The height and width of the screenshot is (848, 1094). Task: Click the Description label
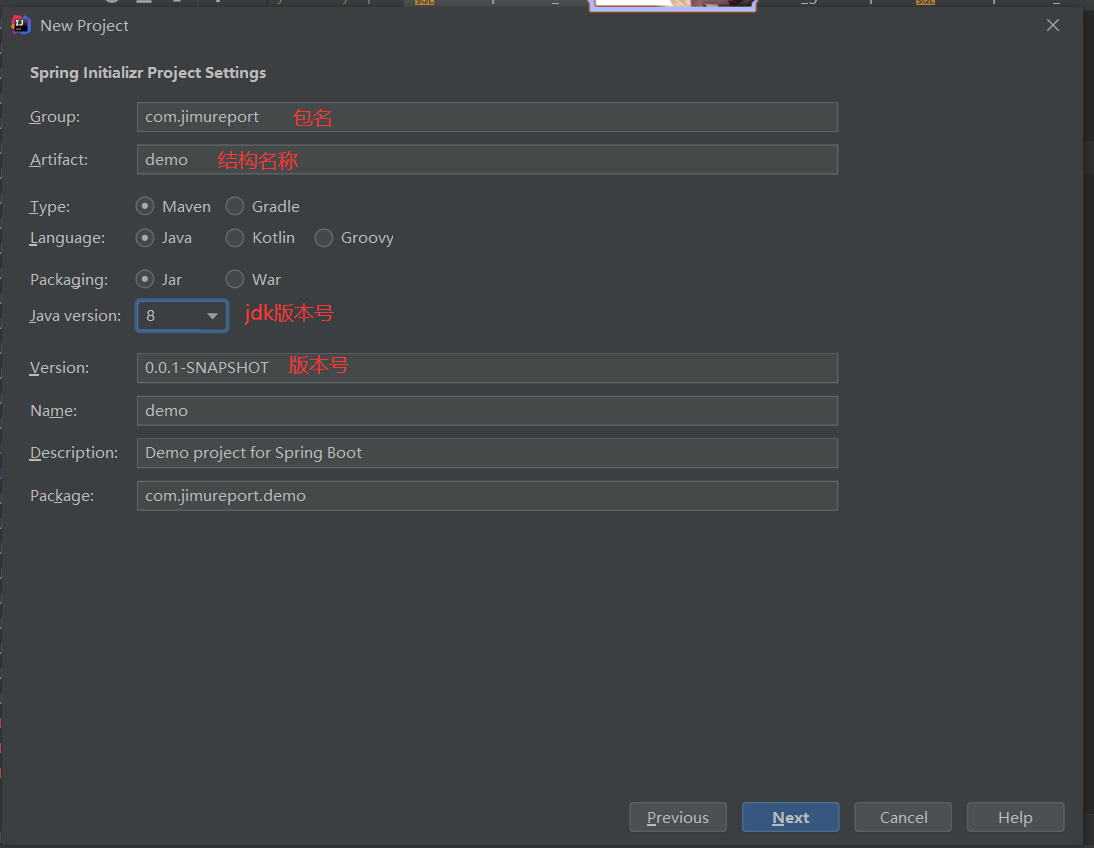74,453
